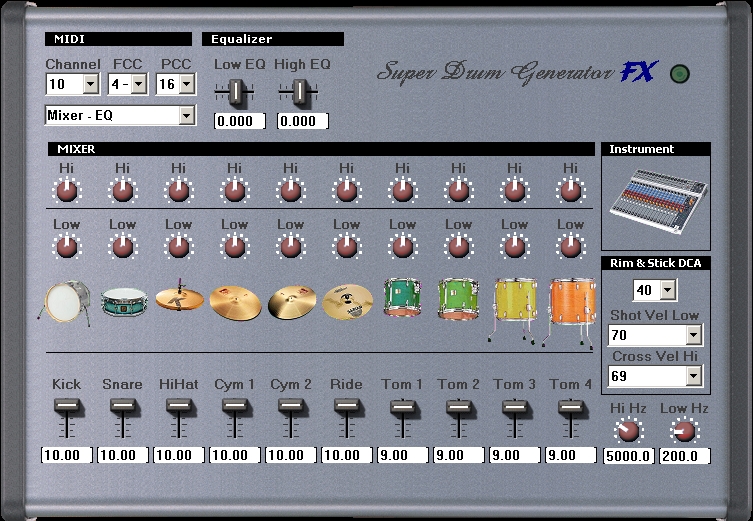Click the green Tom 1 drum icon
Screen dimensions: 753x521
(x=402, y=297)
